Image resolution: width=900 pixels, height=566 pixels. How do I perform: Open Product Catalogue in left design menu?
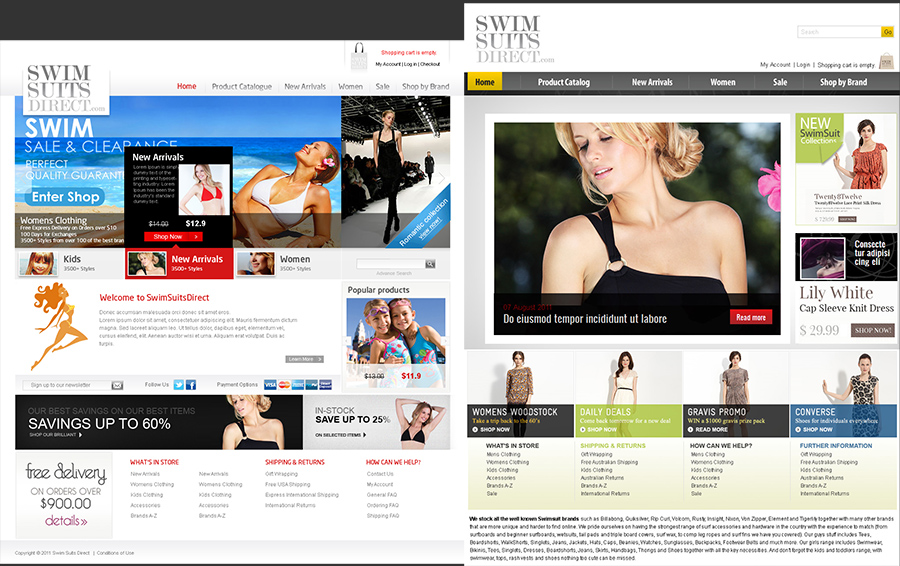point(242,87)
